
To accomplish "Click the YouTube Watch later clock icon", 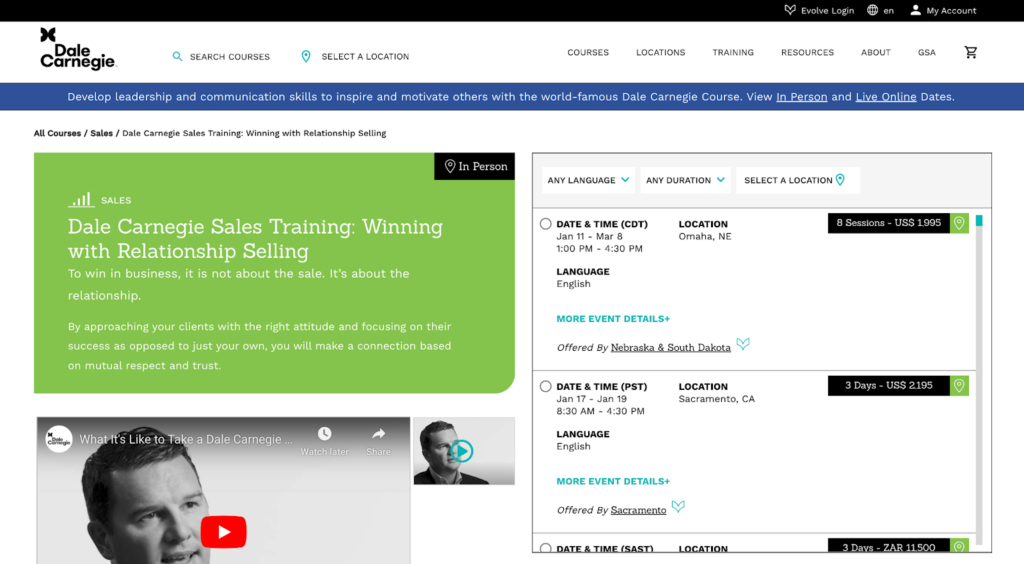I will [x=325, y=434].
